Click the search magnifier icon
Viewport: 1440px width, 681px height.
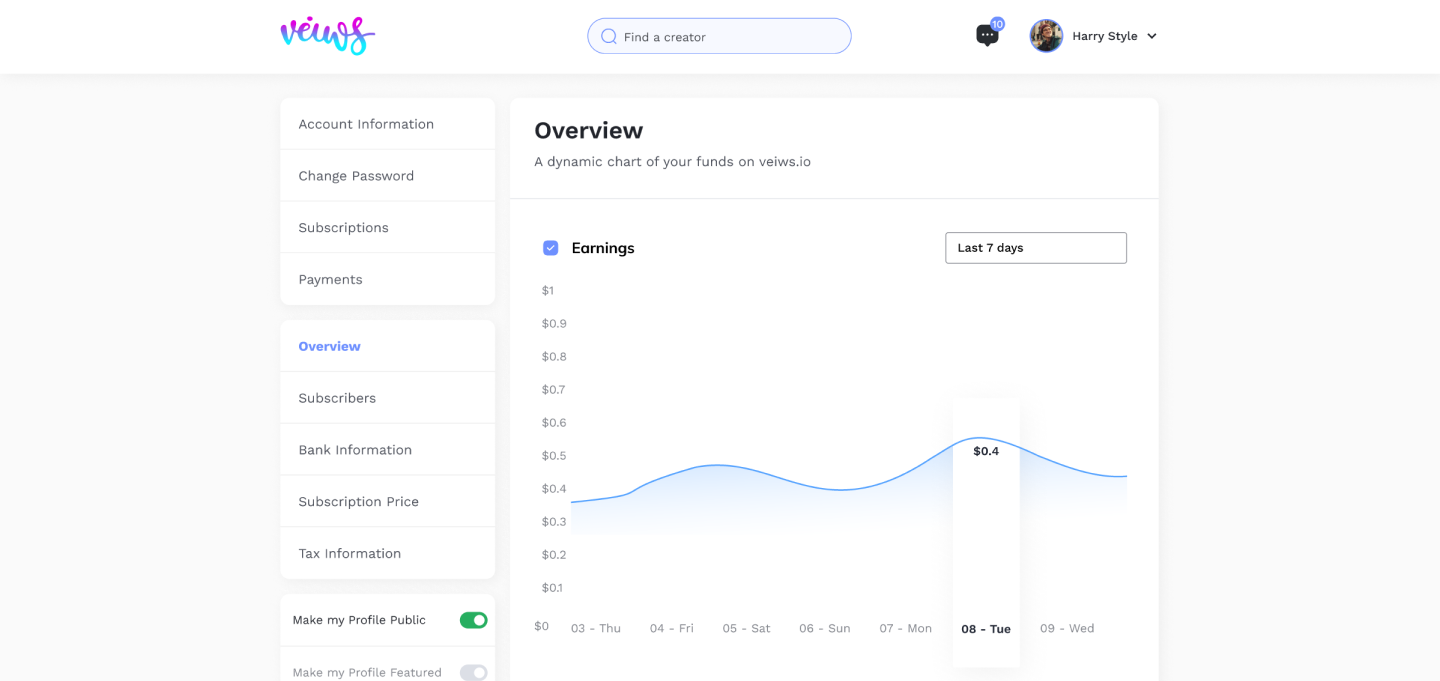click(608, 37)
